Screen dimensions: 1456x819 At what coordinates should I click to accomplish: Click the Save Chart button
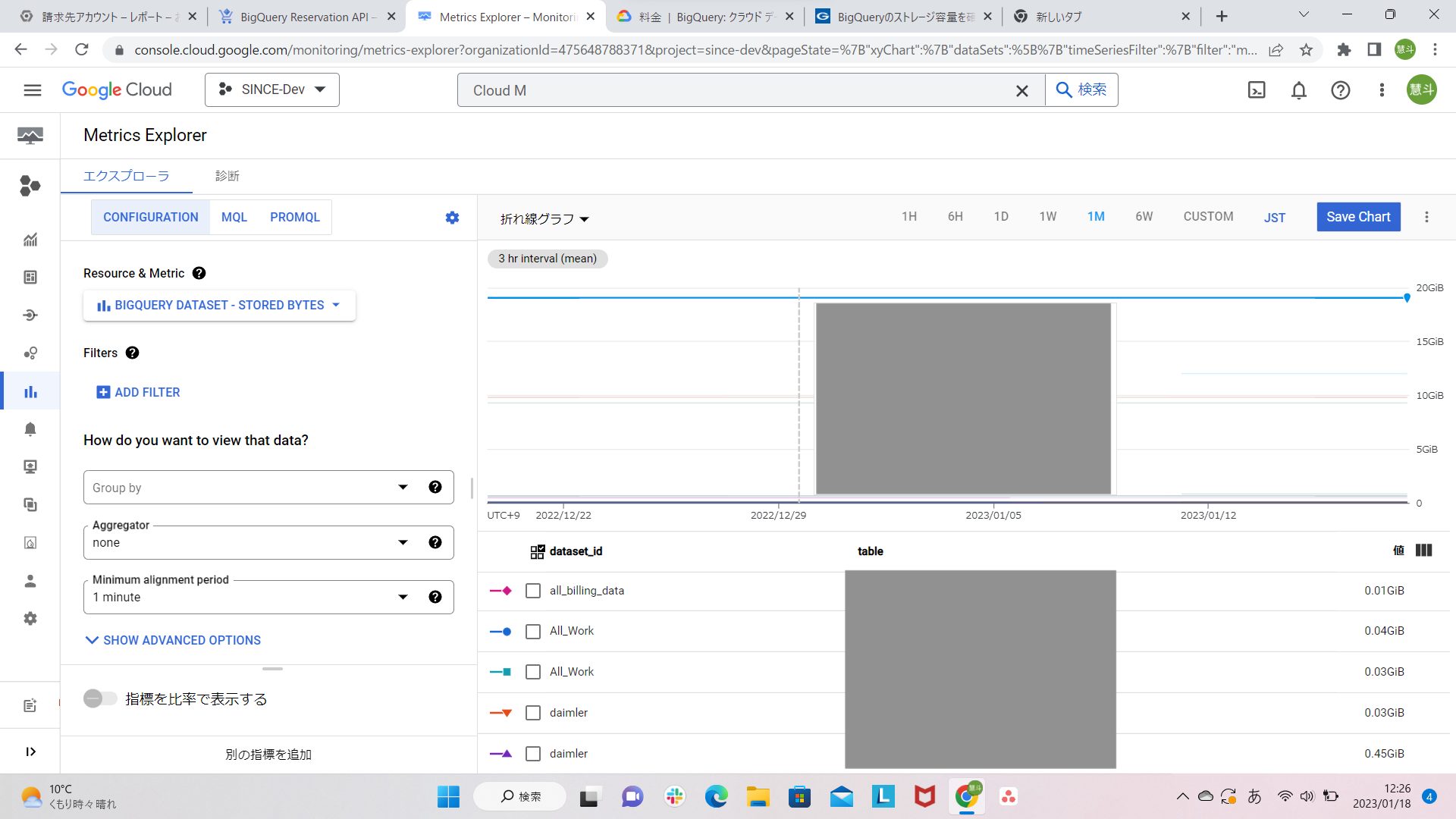click(1358, 217)
